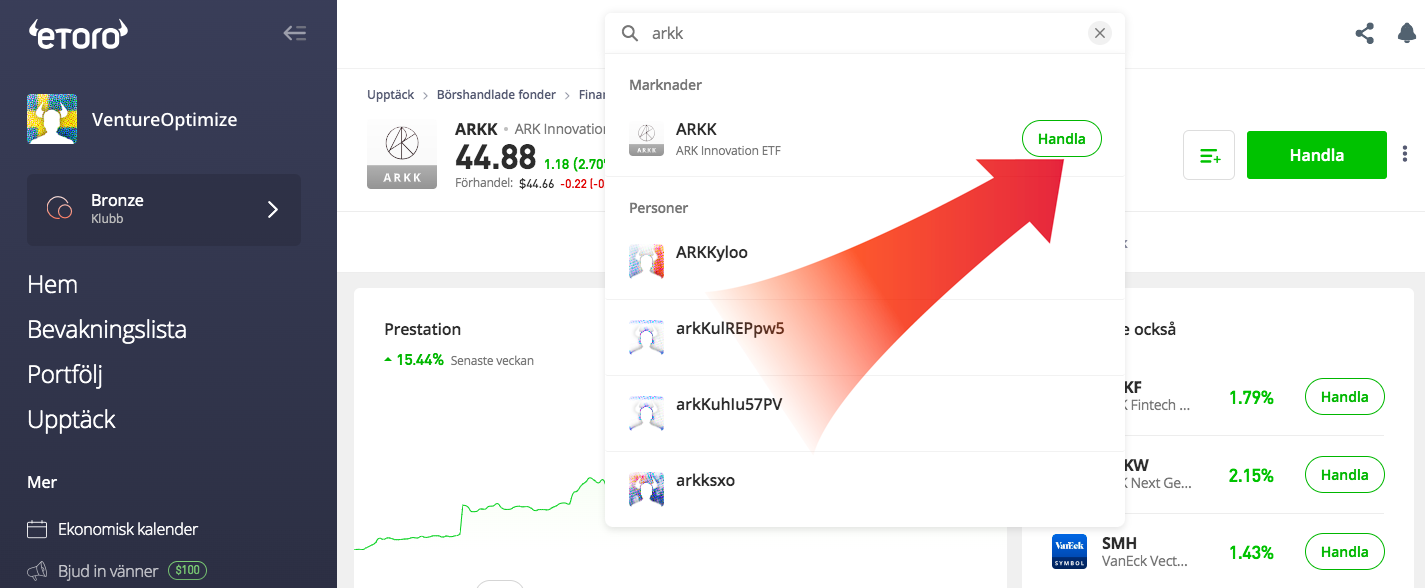This screenshot has height=588, width=1425.
Task: Click Handla button next to SMH
Action: coord(1344,552)
